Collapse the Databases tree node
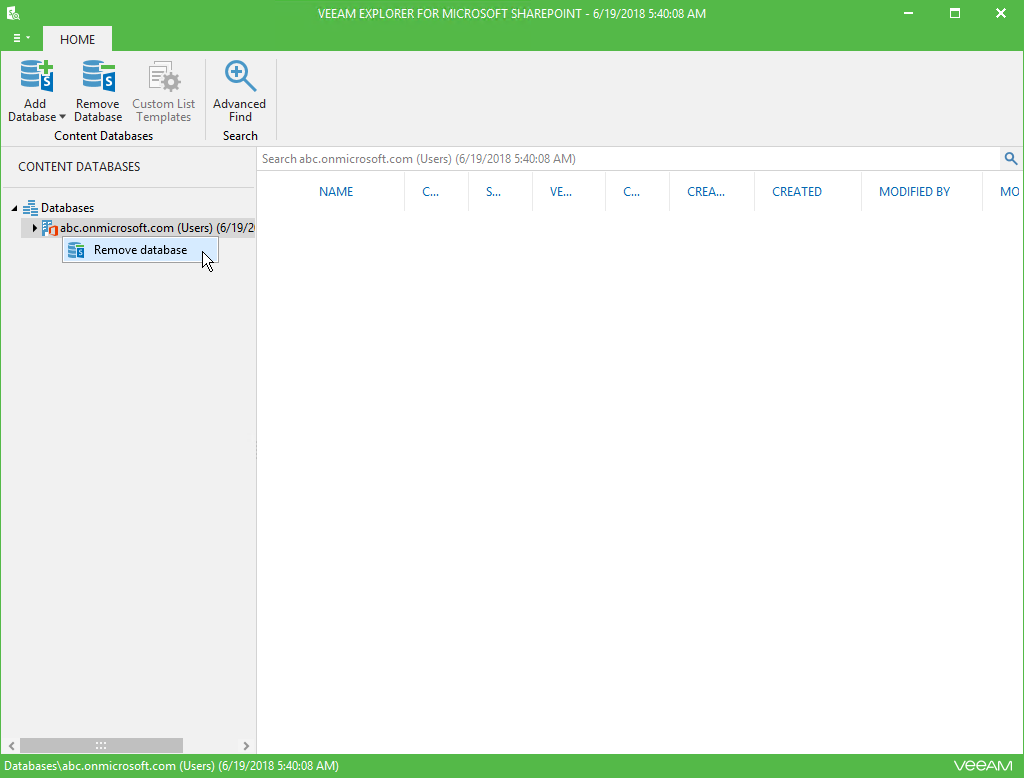Screen dimensions: 1024x778 [x=14, y=208]
